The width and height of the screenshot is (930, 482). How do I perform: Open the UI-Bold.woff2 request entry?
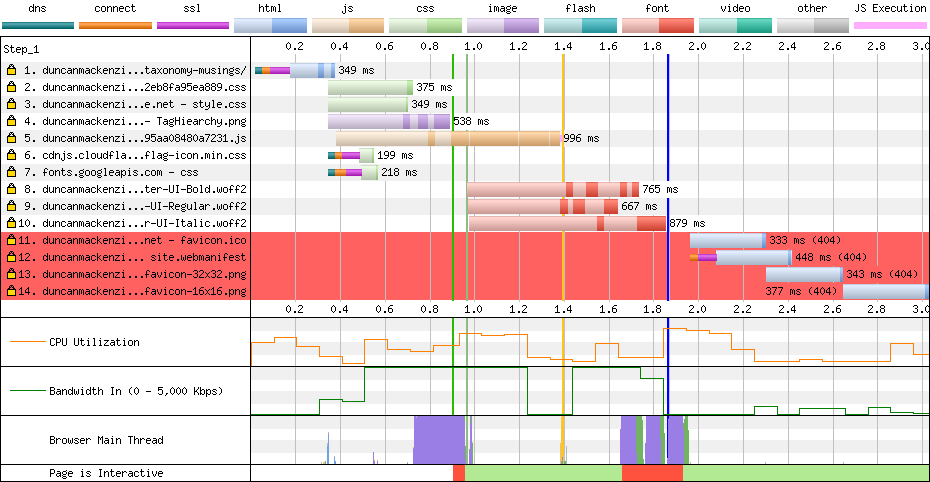click(133, 189)
